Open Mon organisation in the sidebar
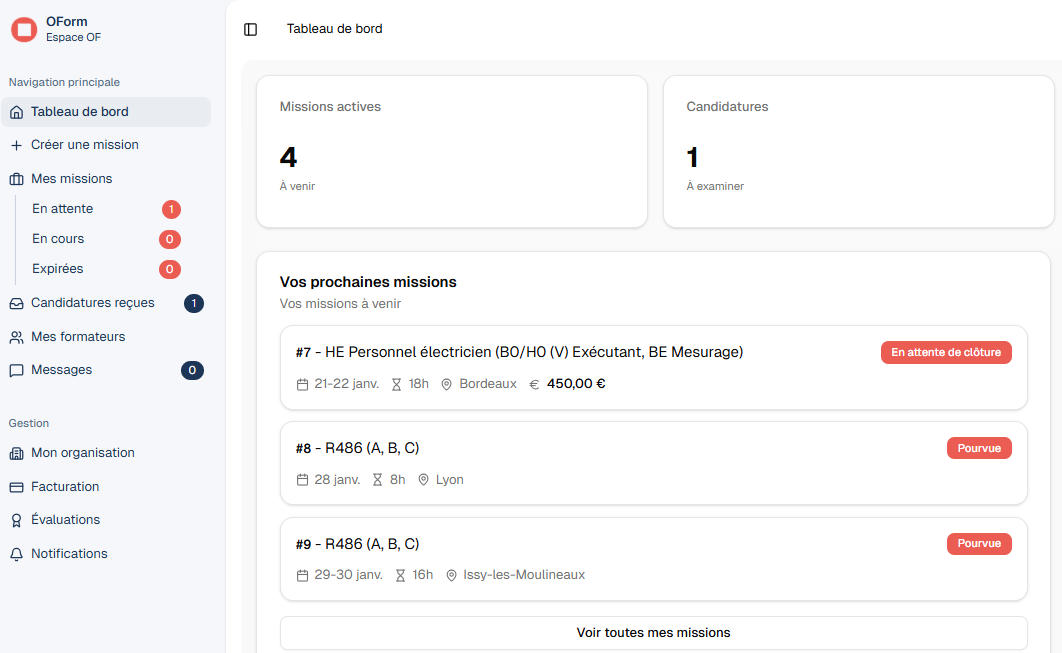 coord(82,453)
